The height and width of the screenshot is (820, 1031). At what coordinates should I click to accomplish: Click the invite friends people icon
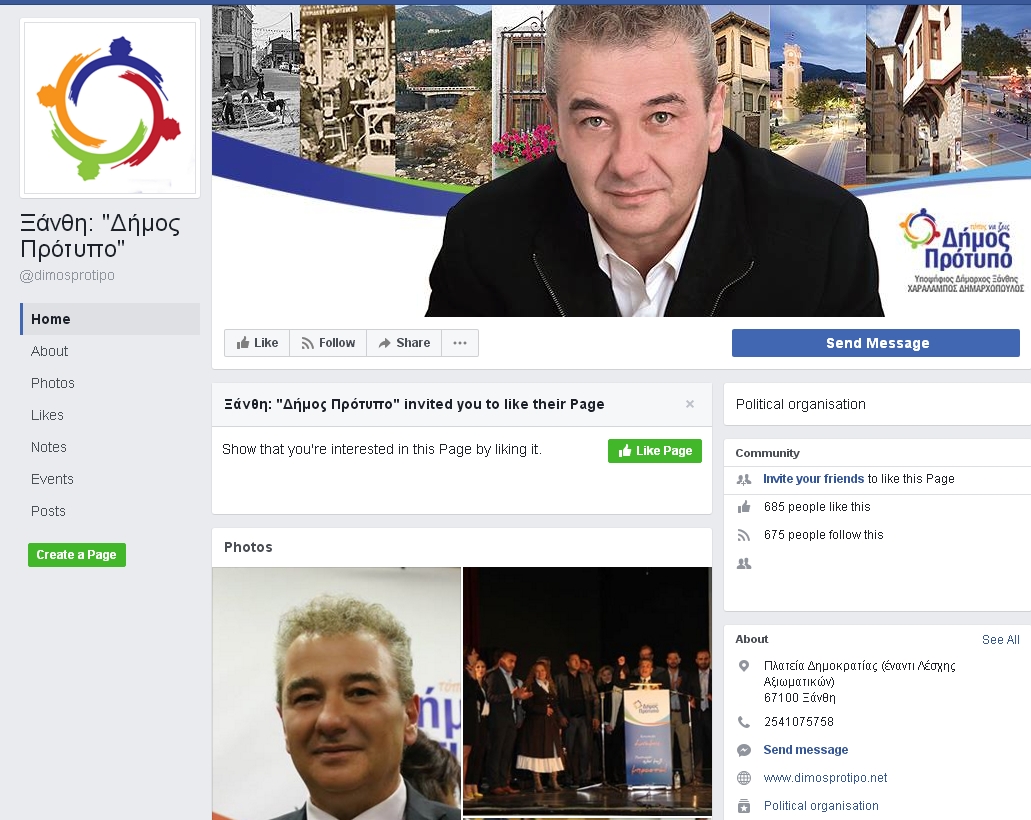tap(744, 479)
